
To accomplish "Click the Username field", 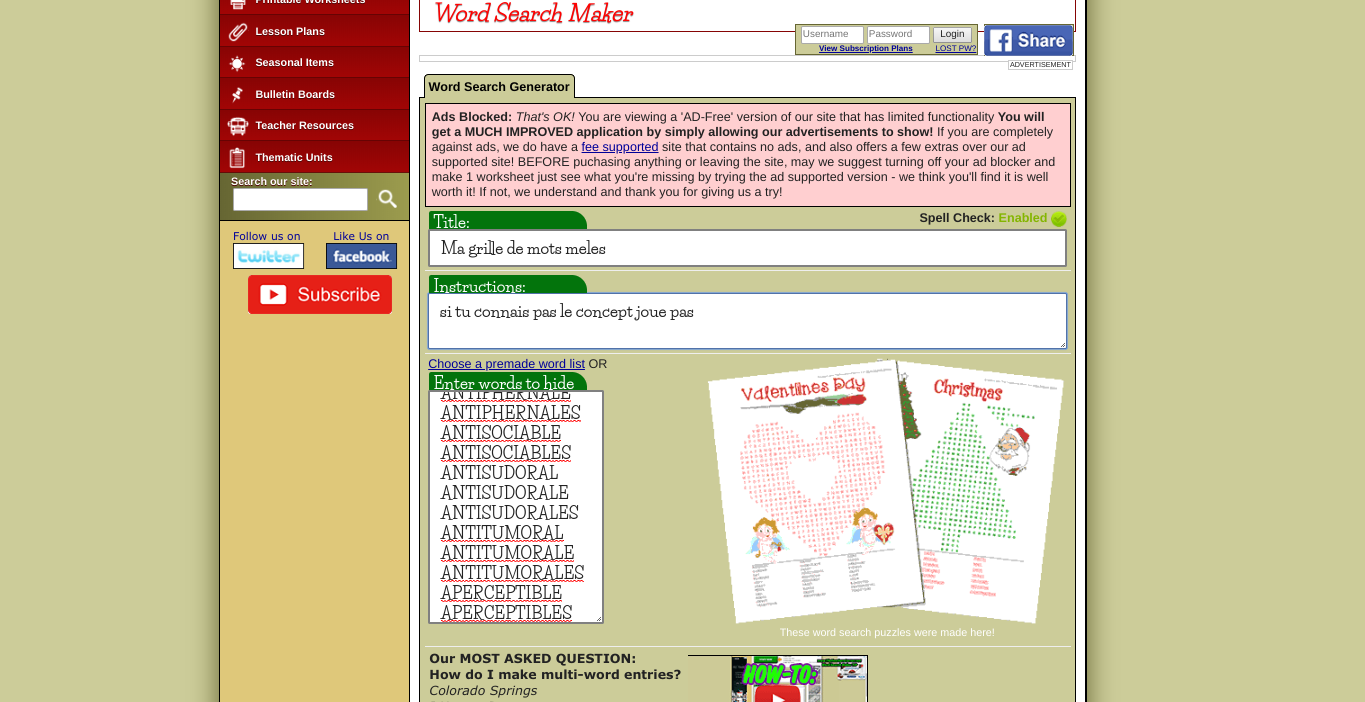I will click(832, 34).
